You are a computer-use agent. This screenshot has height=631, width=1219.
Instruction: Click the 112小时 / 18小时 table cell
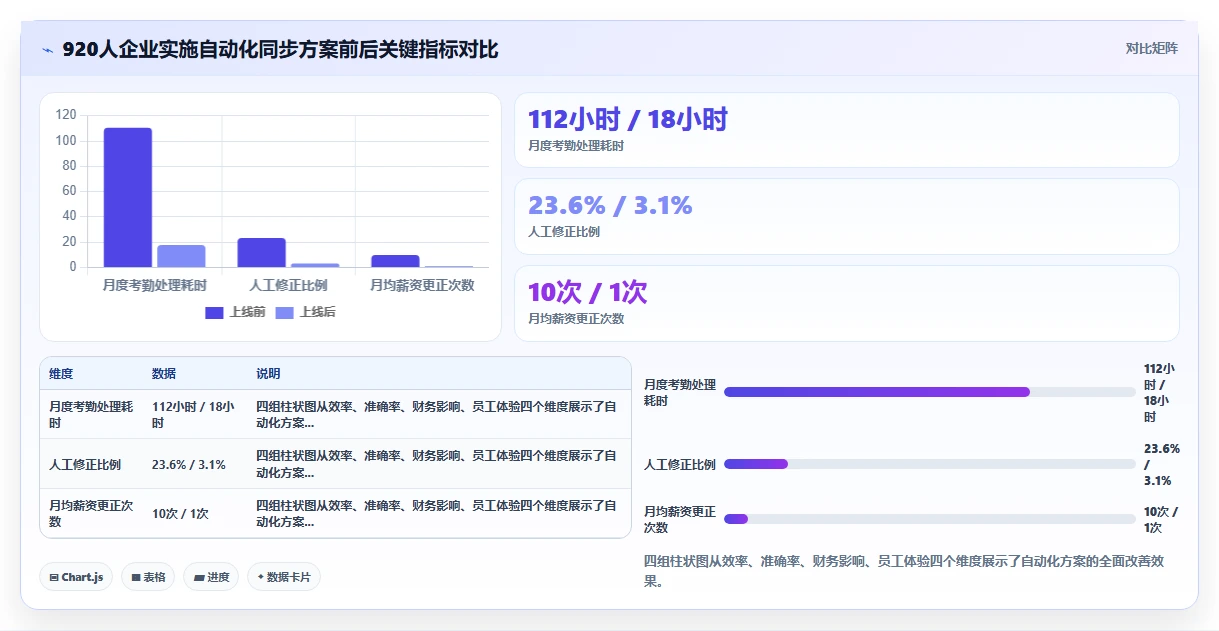[x=195, y=415]
